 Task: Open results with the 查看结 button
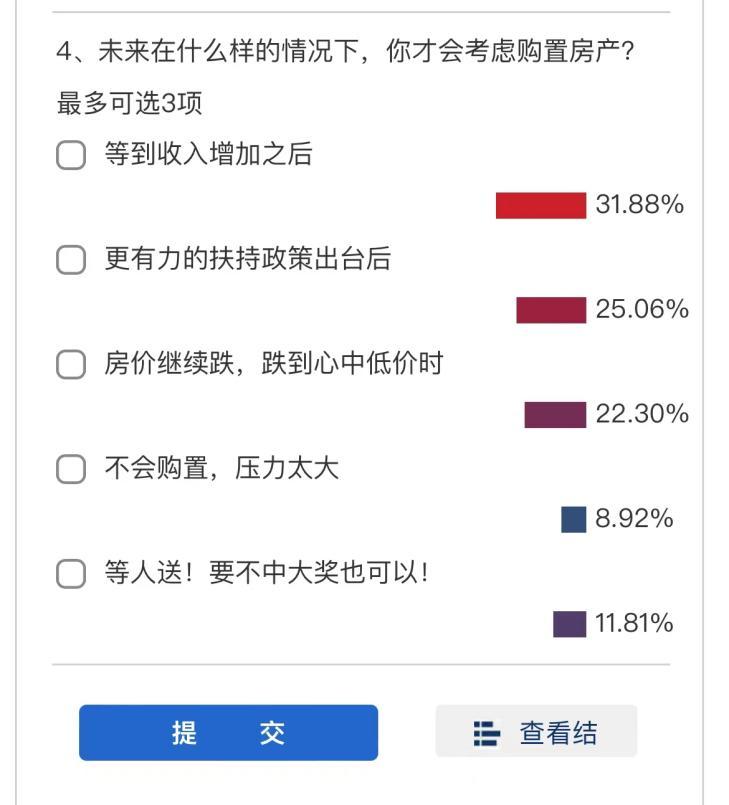coord(536,731)
